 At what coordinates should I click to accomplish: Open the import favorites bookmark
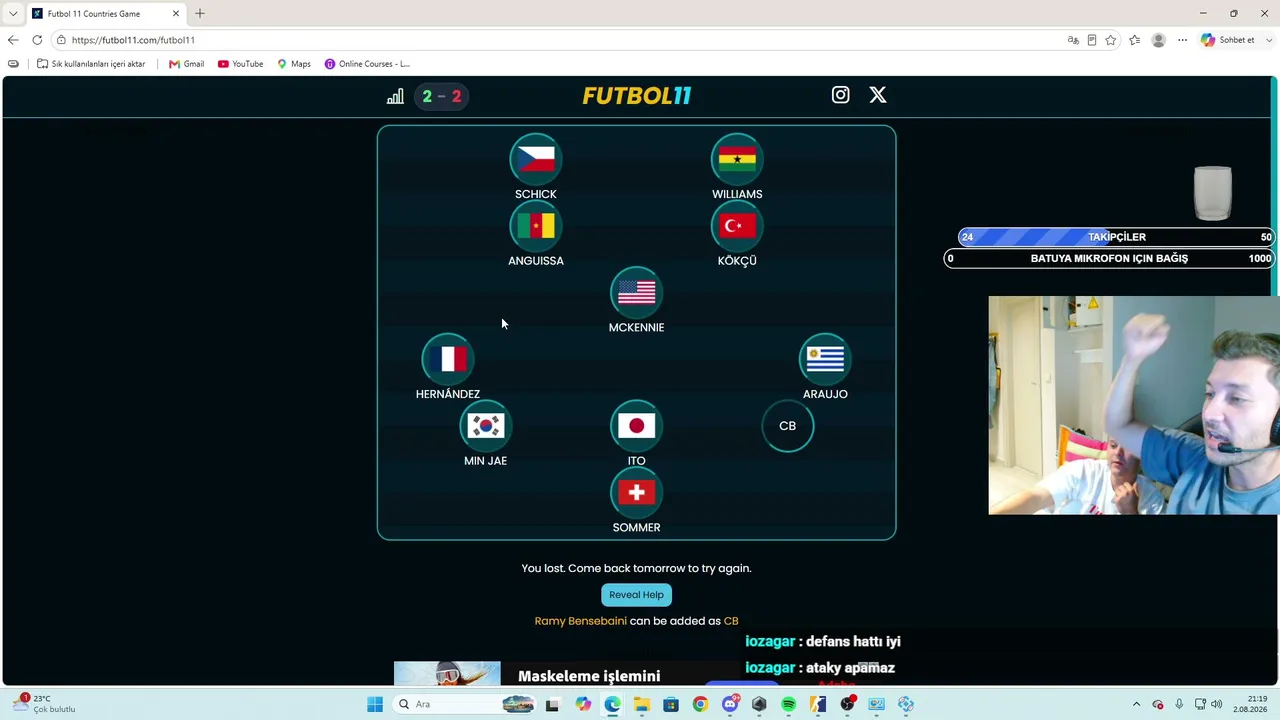click(91, 64)
